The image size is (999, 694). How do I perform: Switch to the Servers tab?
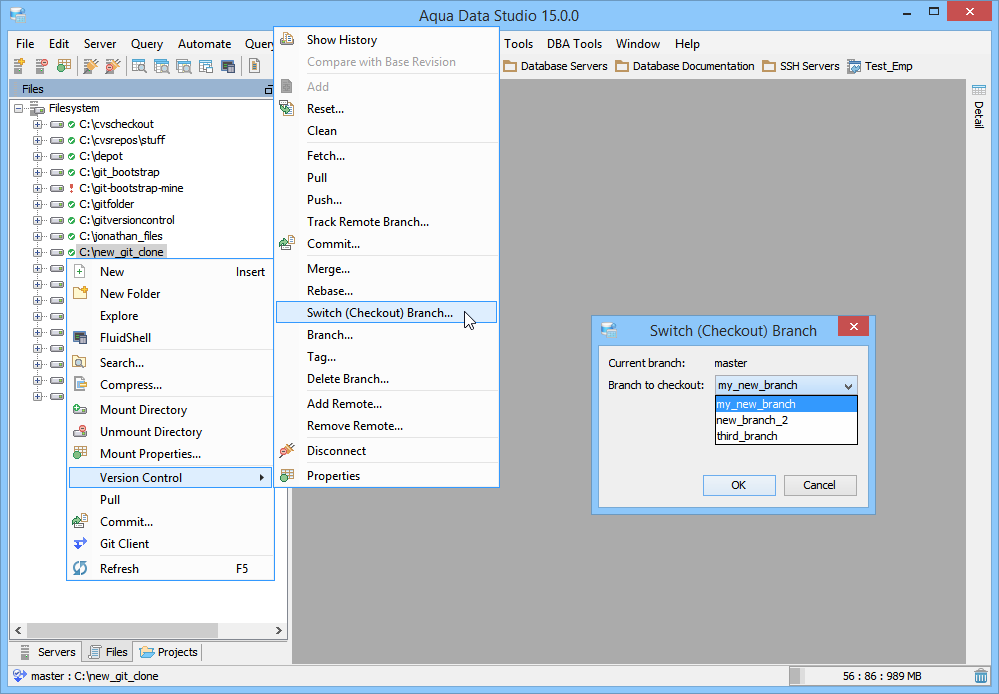pyautogui.click(x=48, y=652)
